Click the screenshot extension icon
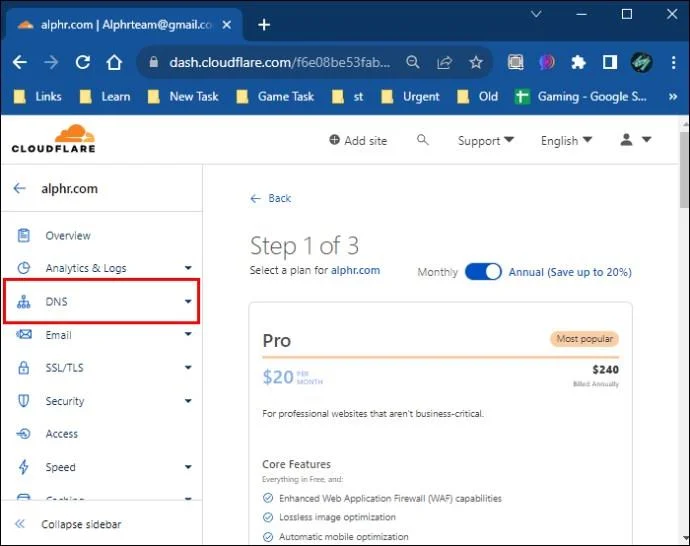 pyautogui.click(x=516, y=62)
